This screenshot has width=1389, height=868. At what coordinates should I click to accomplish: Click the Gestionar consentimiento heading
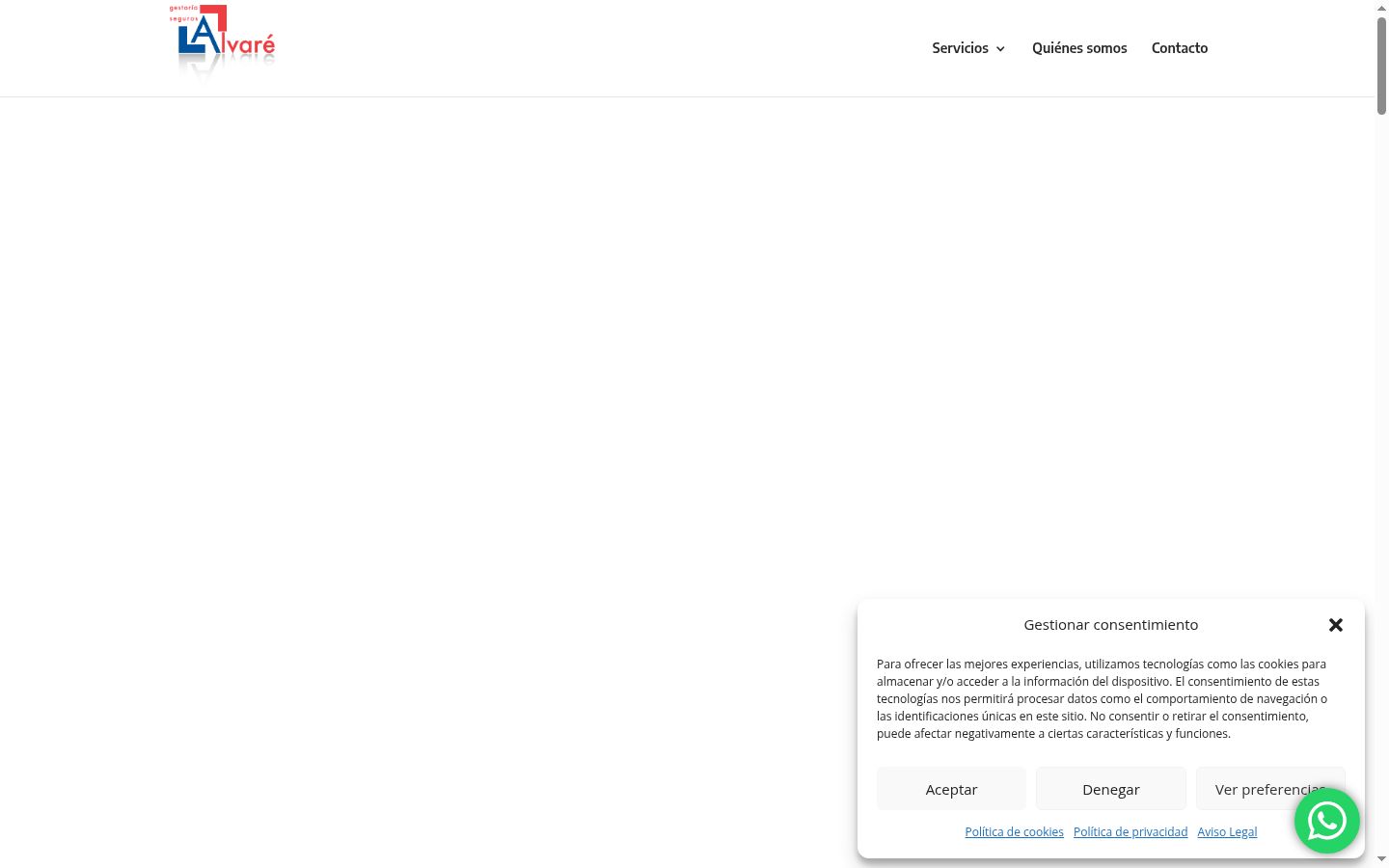click(1111, 625)
